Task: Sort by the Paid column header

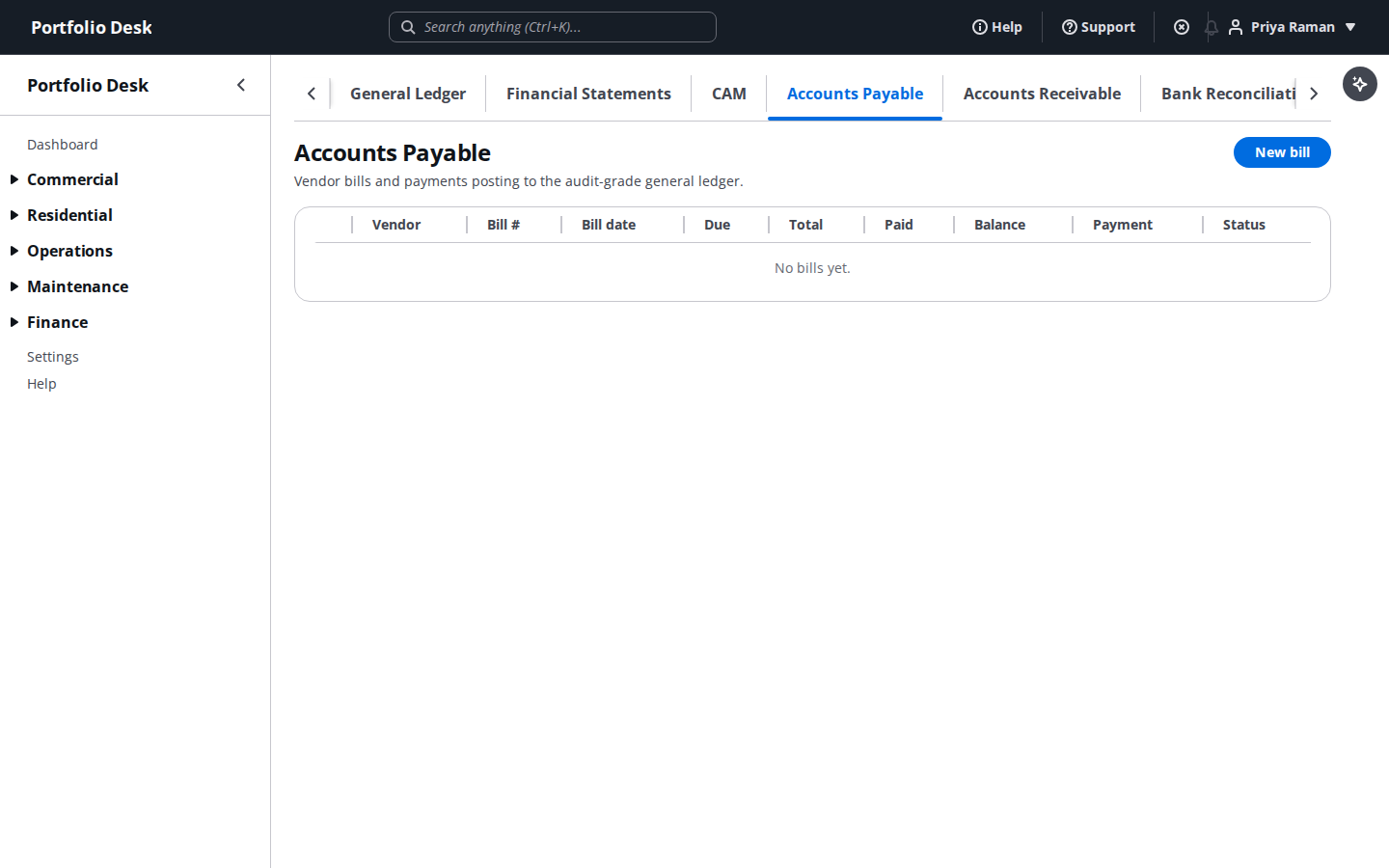Action: point(898,225)
